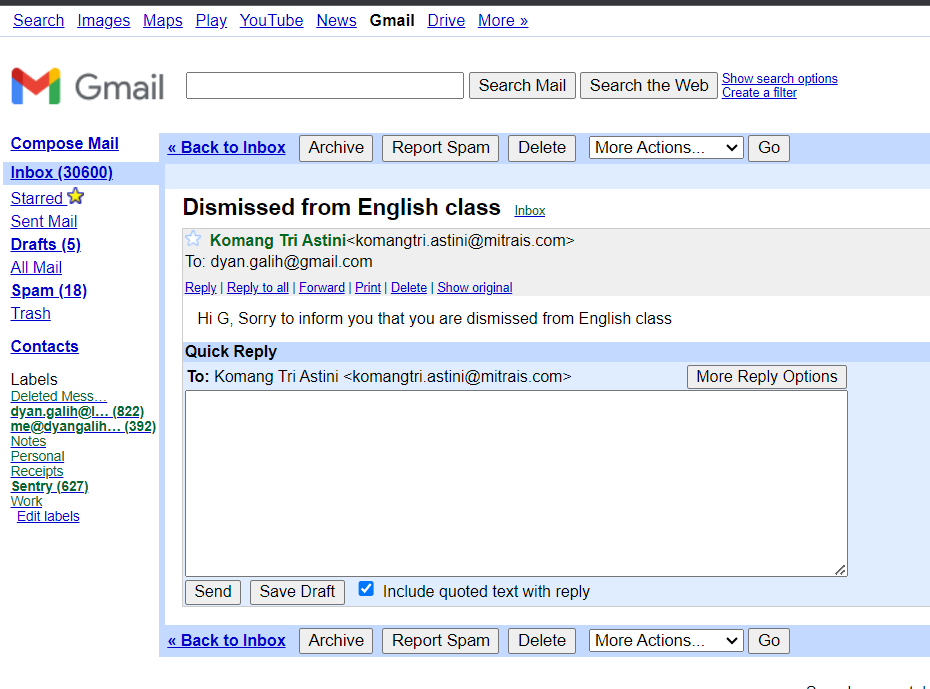Expand the More » menu link
The image size is (930, 689).
[503, 21]
